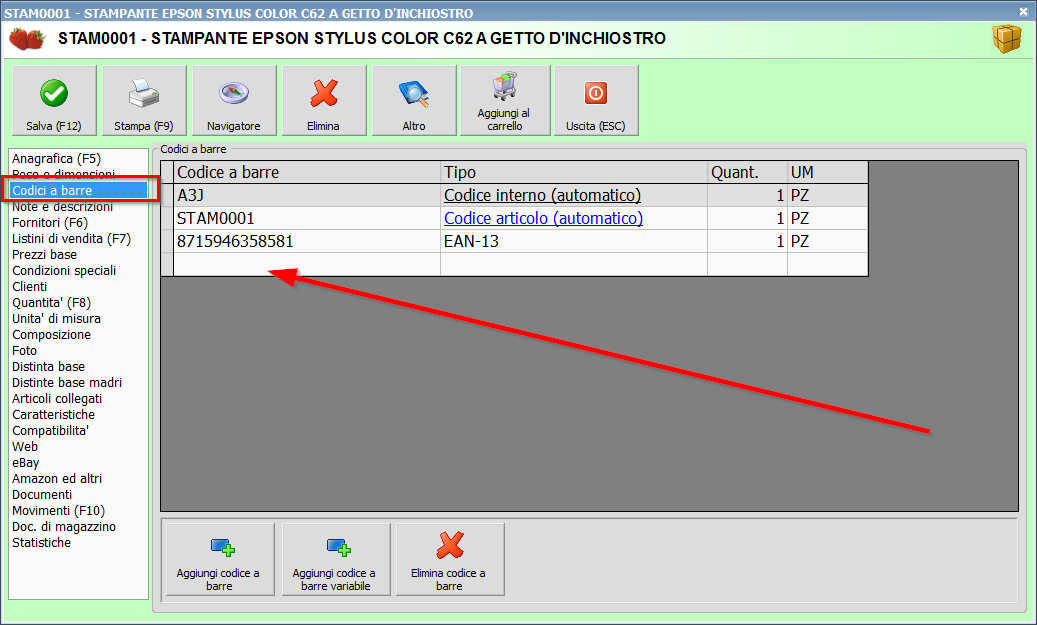Viewport: 1037px width, 625px height.
Task: Open the Quantita' (F8) section
Action: coord(52,303)
